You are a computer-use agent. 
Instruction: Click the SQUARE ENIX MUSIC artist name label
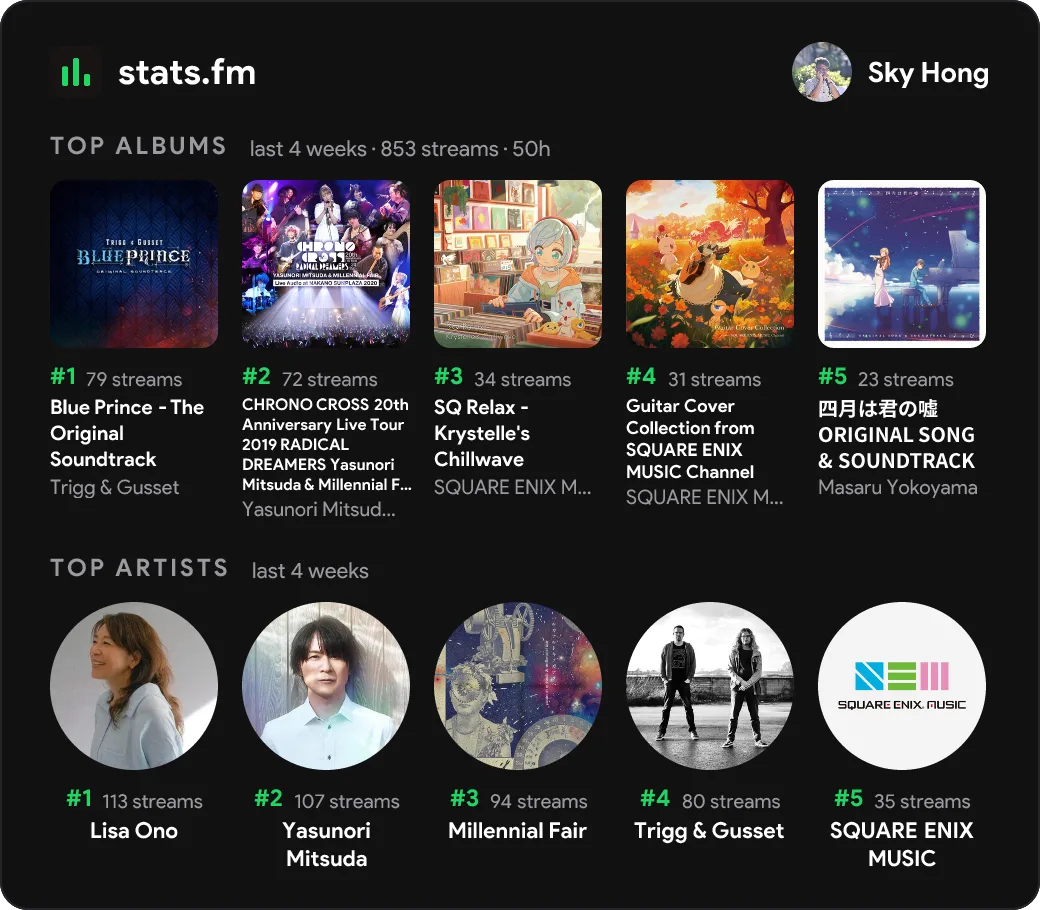902,844
